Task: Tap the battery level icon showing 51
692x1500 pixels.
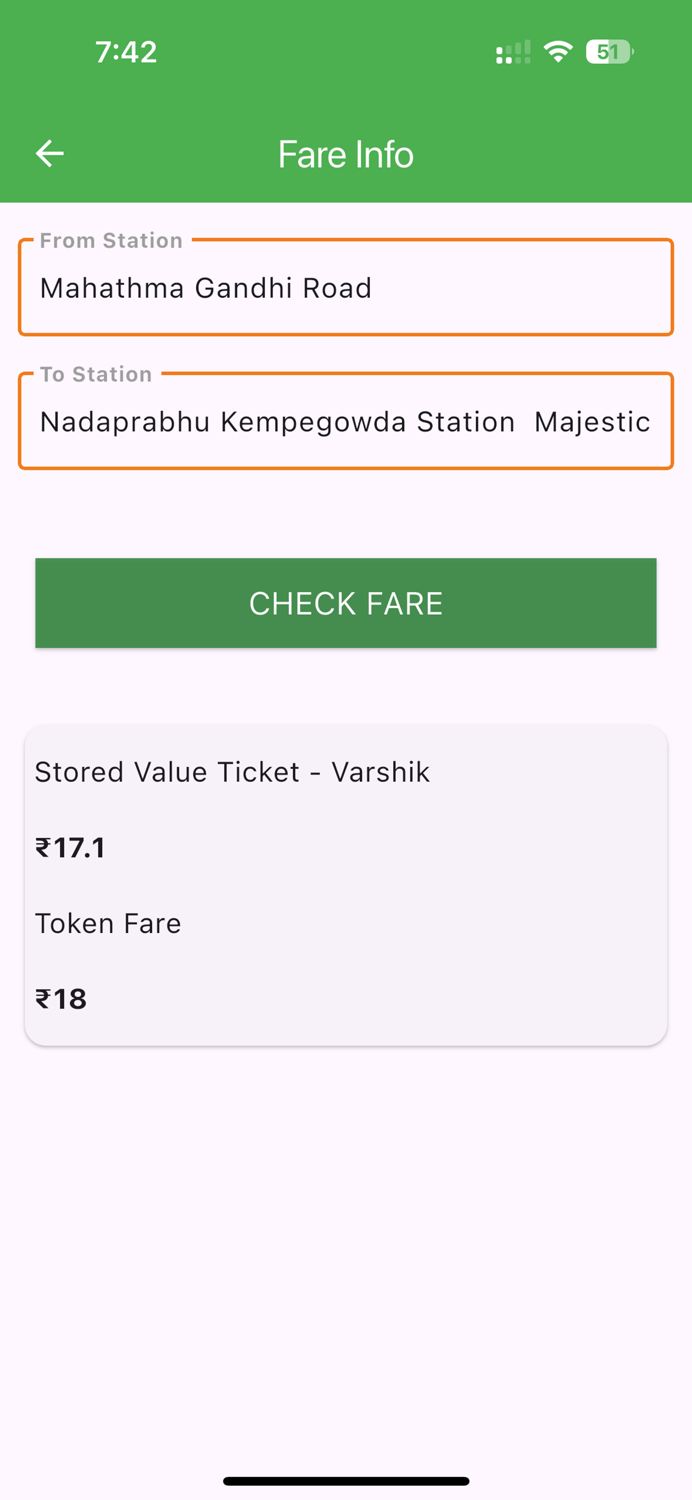Action: [x=608, y=51]
